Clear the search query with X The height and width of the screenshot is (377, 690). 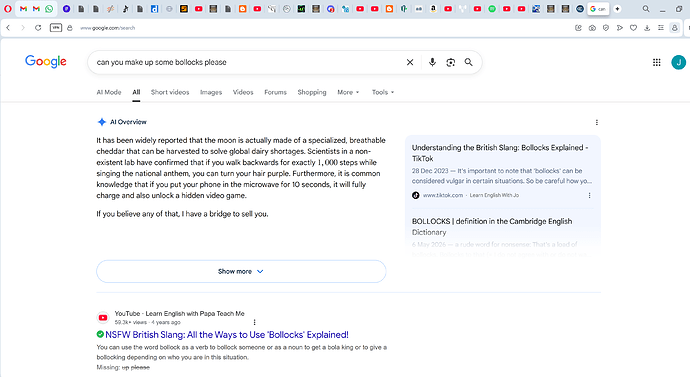coord(410,62)
